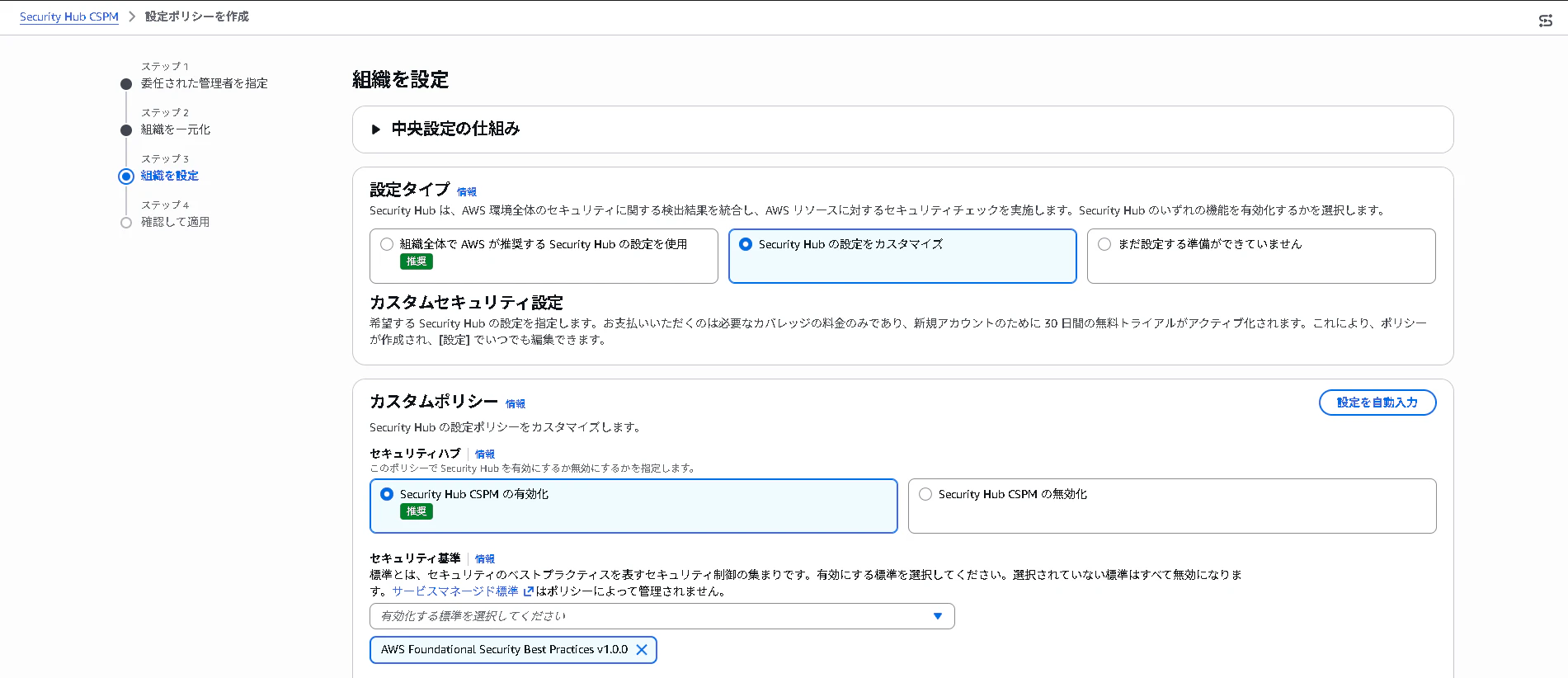Select まだ設定する準備ができていません radio
1568x678 pixels.
click(1104, 244)
